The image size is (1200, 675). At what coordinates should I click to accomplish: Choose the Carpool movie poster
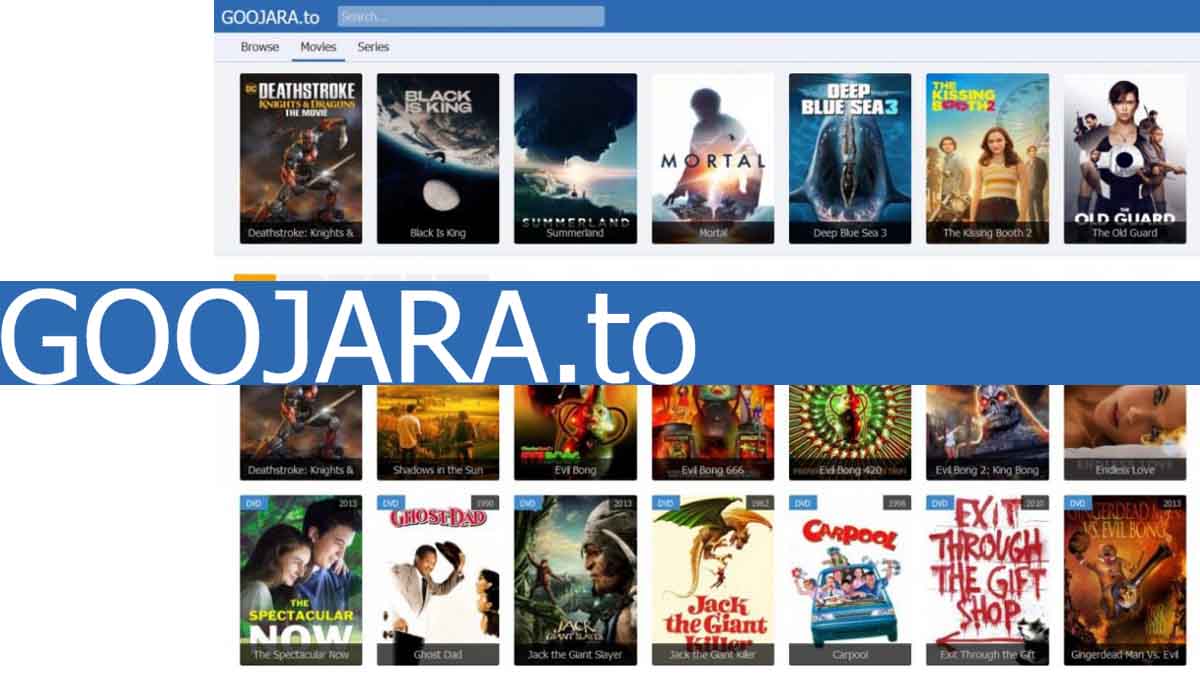[850, 580]
